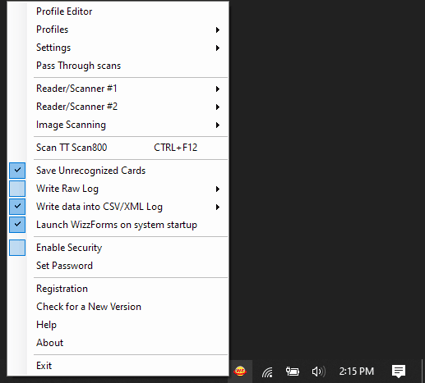Open the 2:15 PM taskbar clock

357,371
